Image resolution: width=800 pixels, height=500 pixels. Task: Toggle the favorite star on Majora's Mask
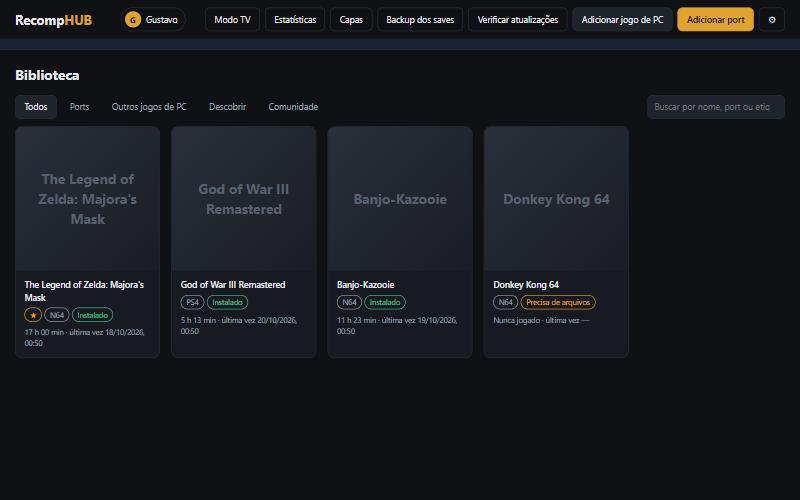coord(33,315)
